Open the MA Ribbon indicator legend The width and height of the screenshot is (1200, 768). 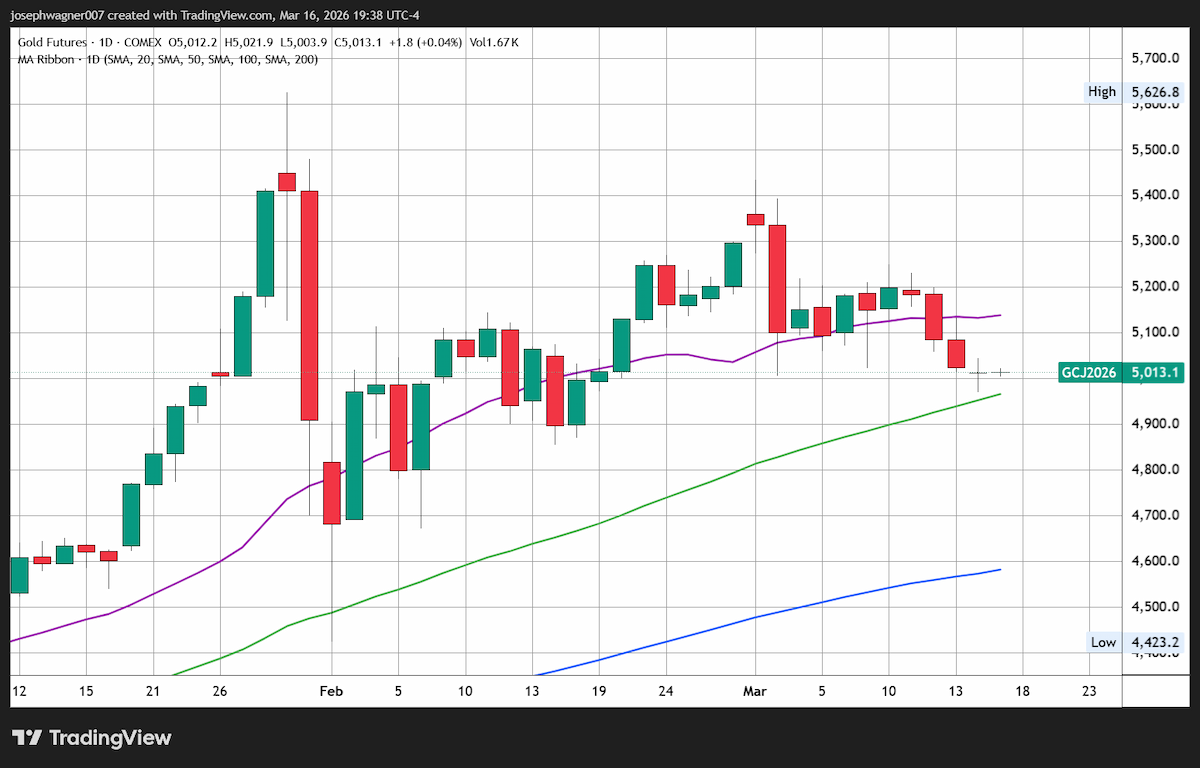pyautogui.click(x=166, y=59)
